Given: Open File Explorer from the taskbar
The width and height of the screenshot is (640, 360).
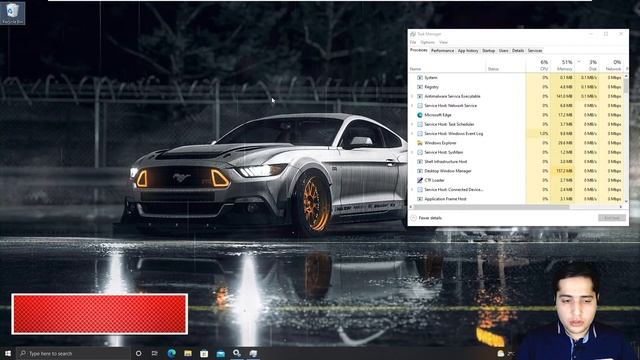Looking at the screenshot, I should (188, 353).
